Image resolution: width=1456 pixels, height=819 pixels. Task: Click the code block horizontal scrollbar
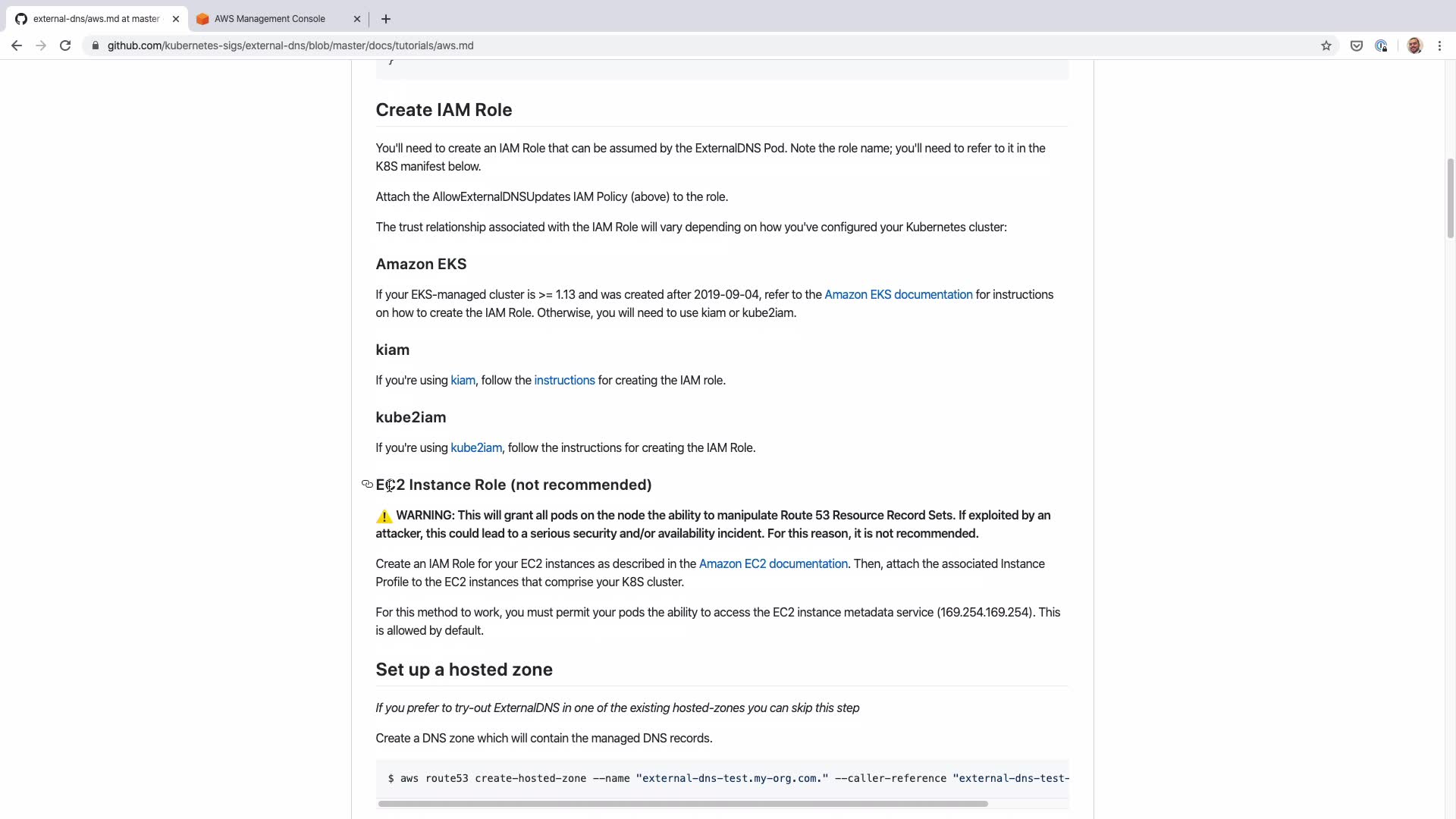pos(682,804)
